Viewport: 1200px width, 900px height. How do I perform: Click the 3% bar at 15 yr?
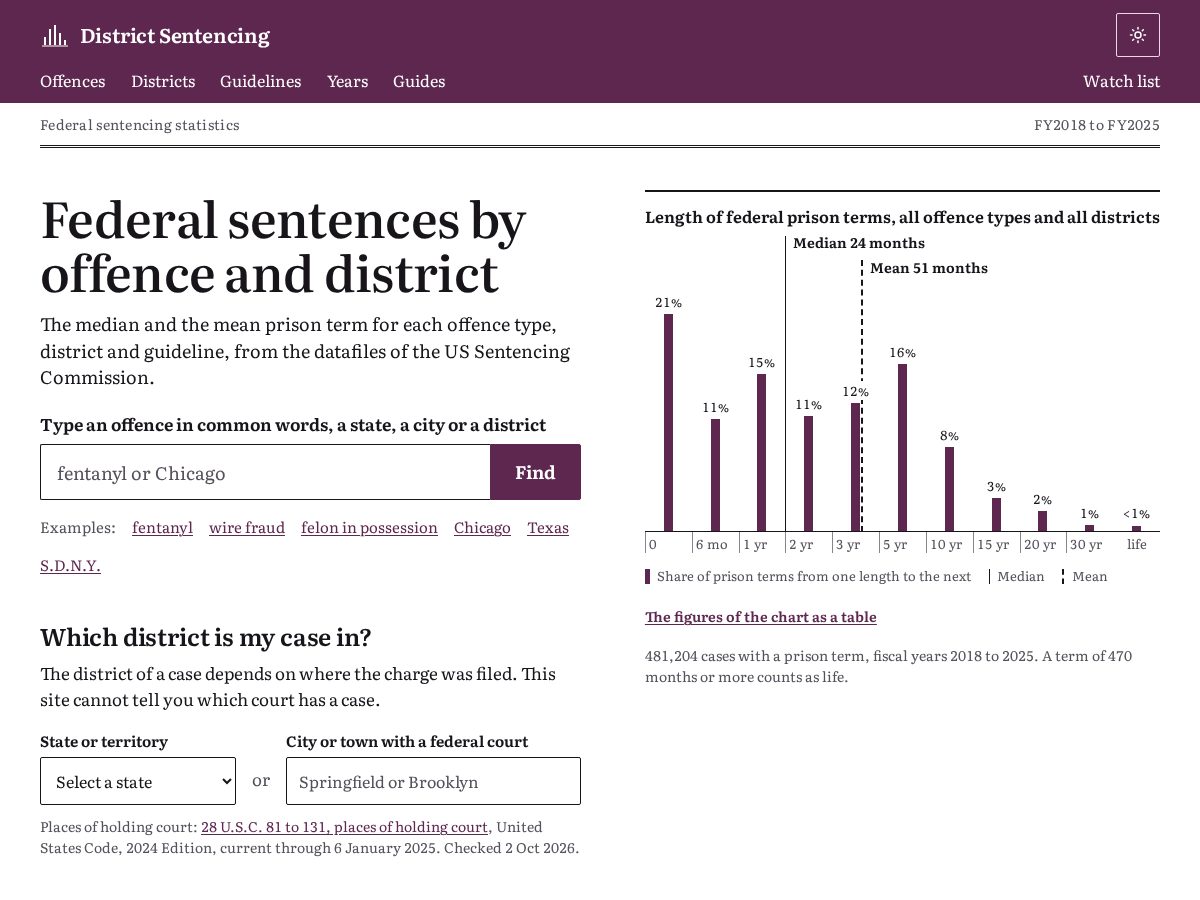click(x=996, y=514)
